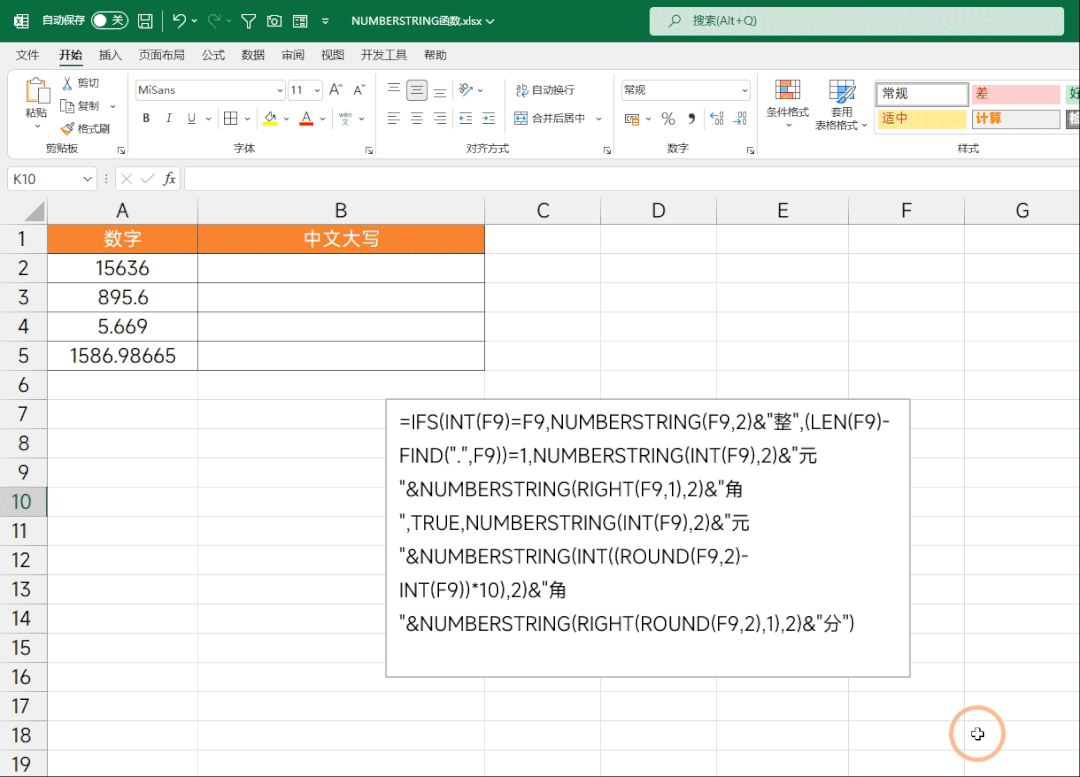Decrease font size with smaller A icon
This screenshot has width=1080, height=777.
(359, 90)
